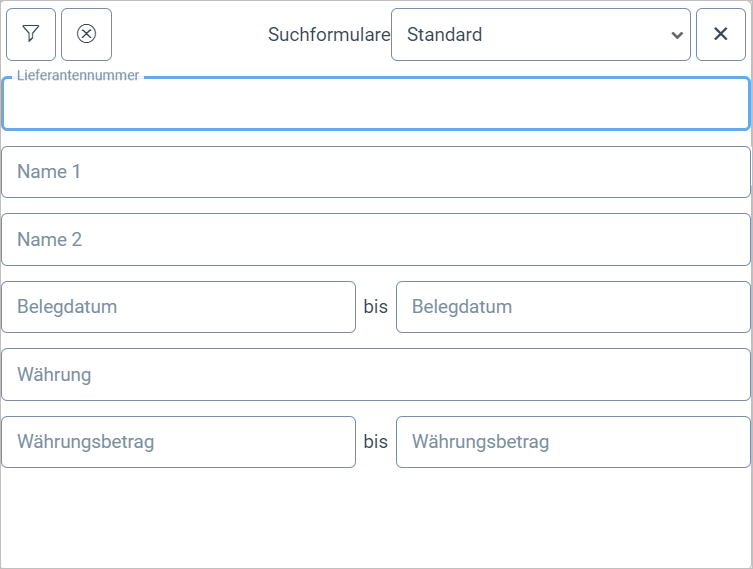This screenshot has height=569, width=753.
Task: Click the circled X reset icon
Action: coord(86,35)
